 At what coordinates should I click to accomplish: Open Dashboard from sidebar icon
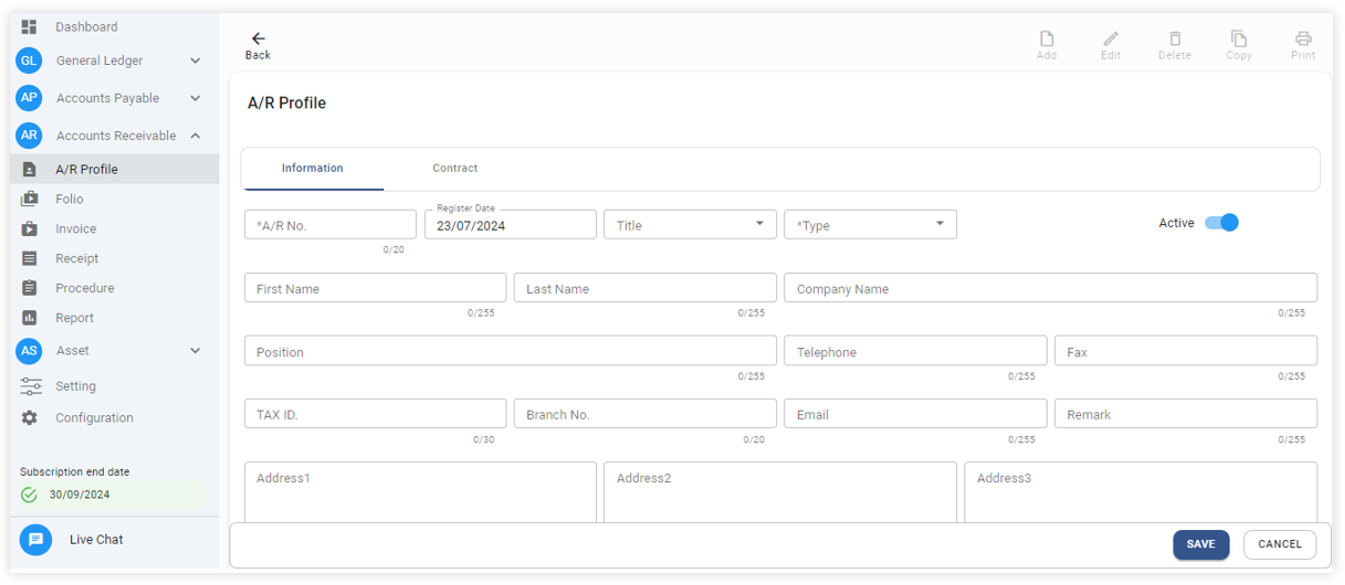tap(29, 27)
